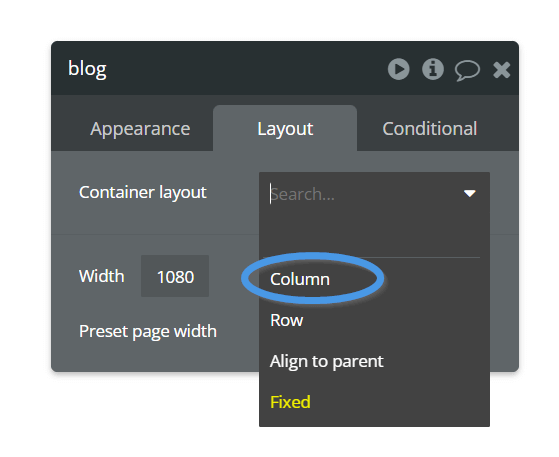Screen dimensions: 559x457
Task: Switch to the Appearance tab
Action: [140, 128]
